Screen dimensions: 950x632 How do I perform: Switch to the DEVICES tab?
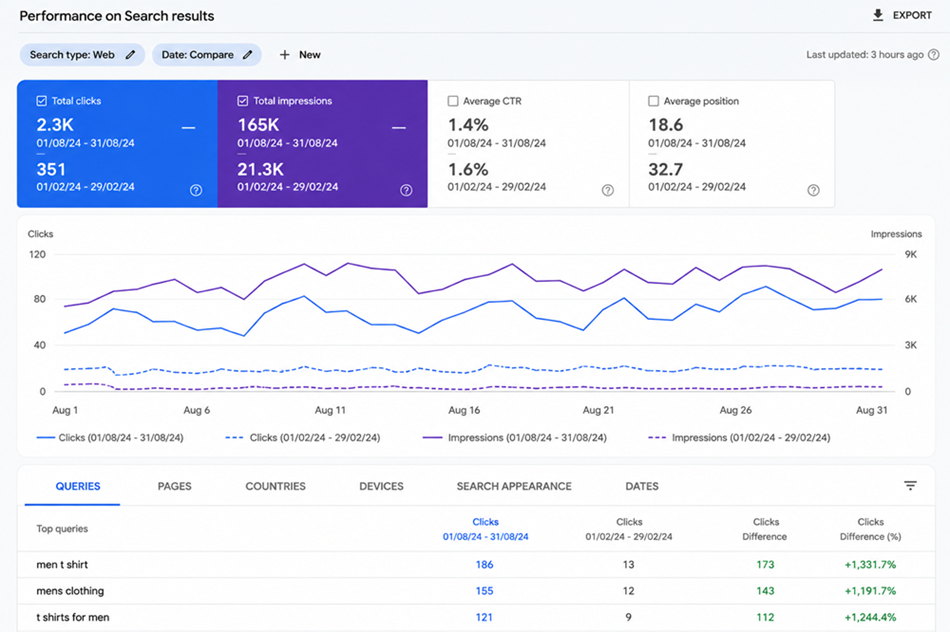tap(381, 487)
